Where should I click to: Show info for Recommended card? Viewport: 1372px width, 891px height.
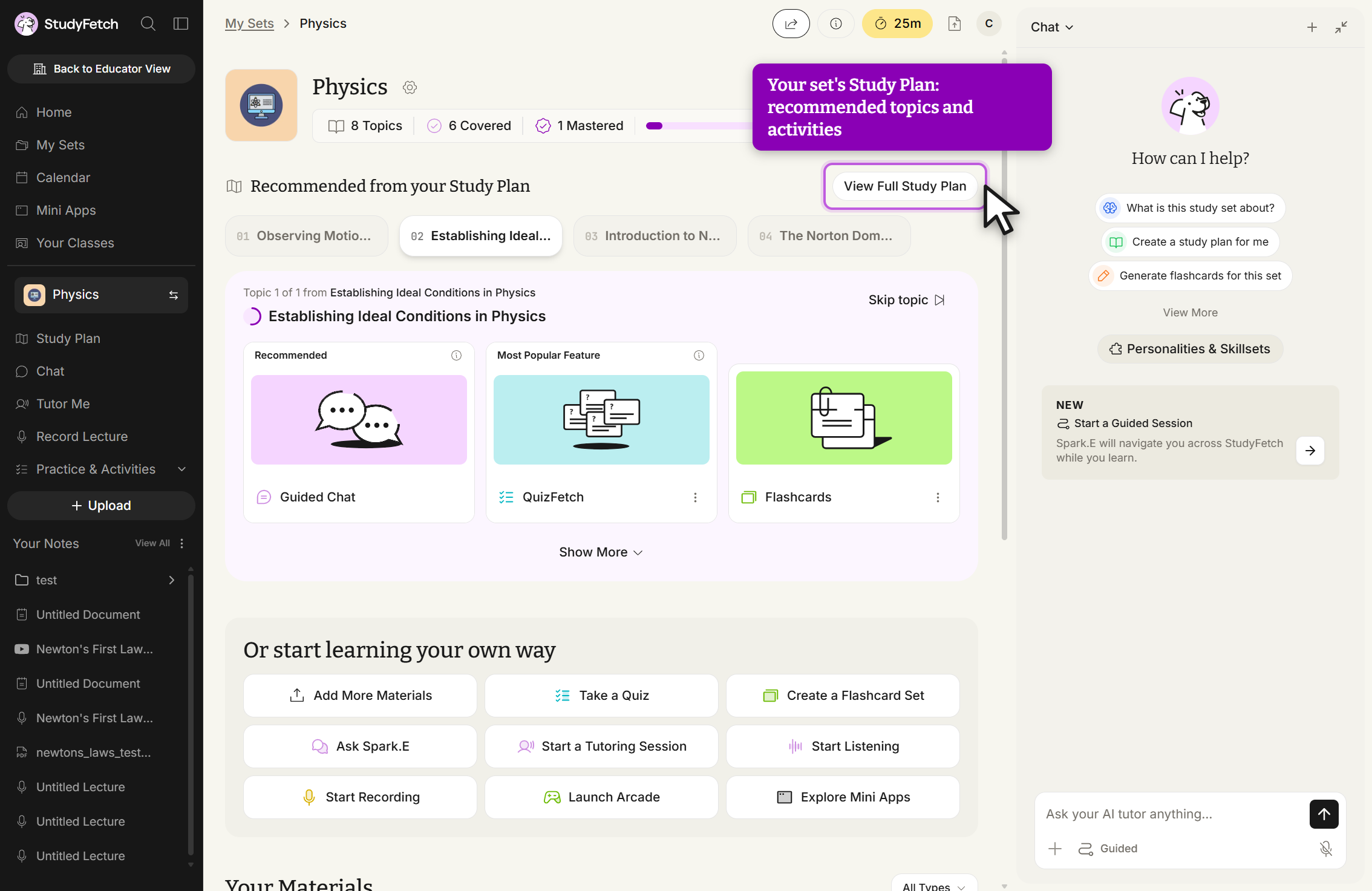(456, 355)
